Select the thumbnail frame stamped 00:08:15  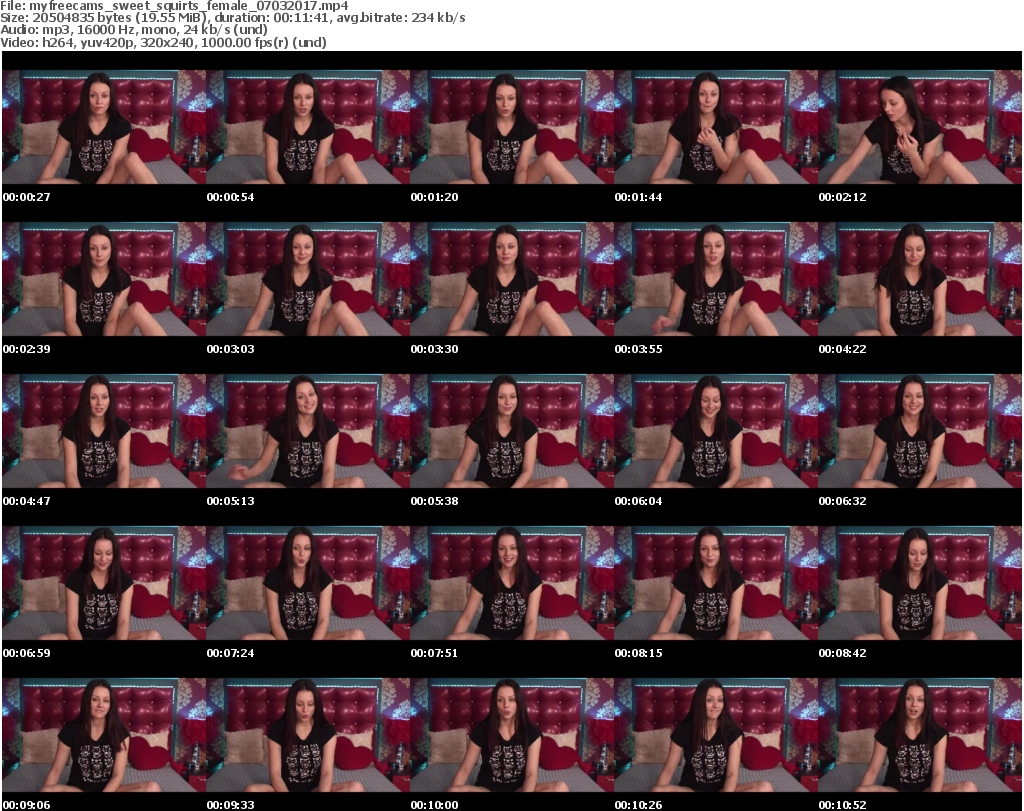[716, 583]
